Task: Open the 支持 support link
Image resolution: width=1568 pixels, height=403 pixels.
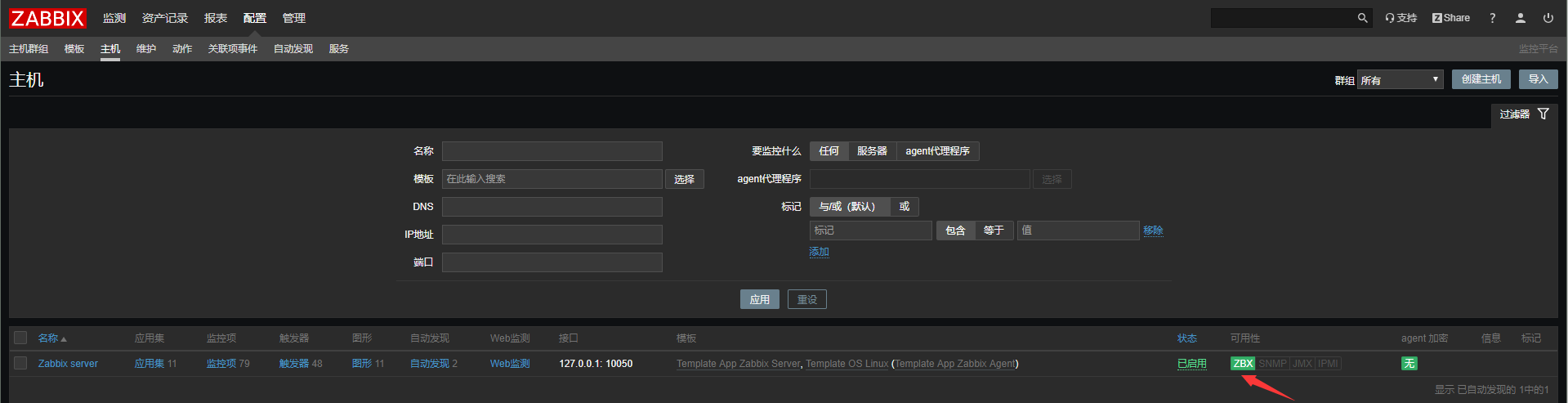Action: point(1400,18)
